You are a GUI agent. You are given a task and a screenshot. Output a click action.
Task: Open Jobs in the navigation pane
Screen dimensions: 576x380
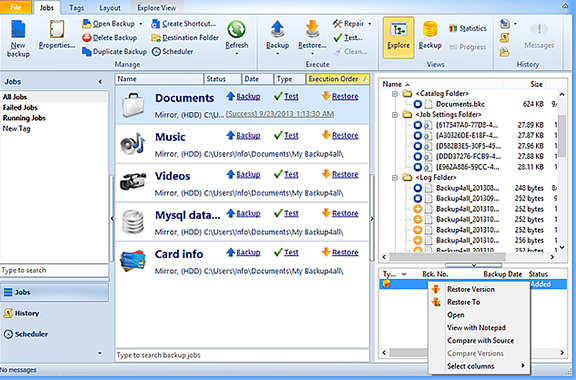(54, 293)
